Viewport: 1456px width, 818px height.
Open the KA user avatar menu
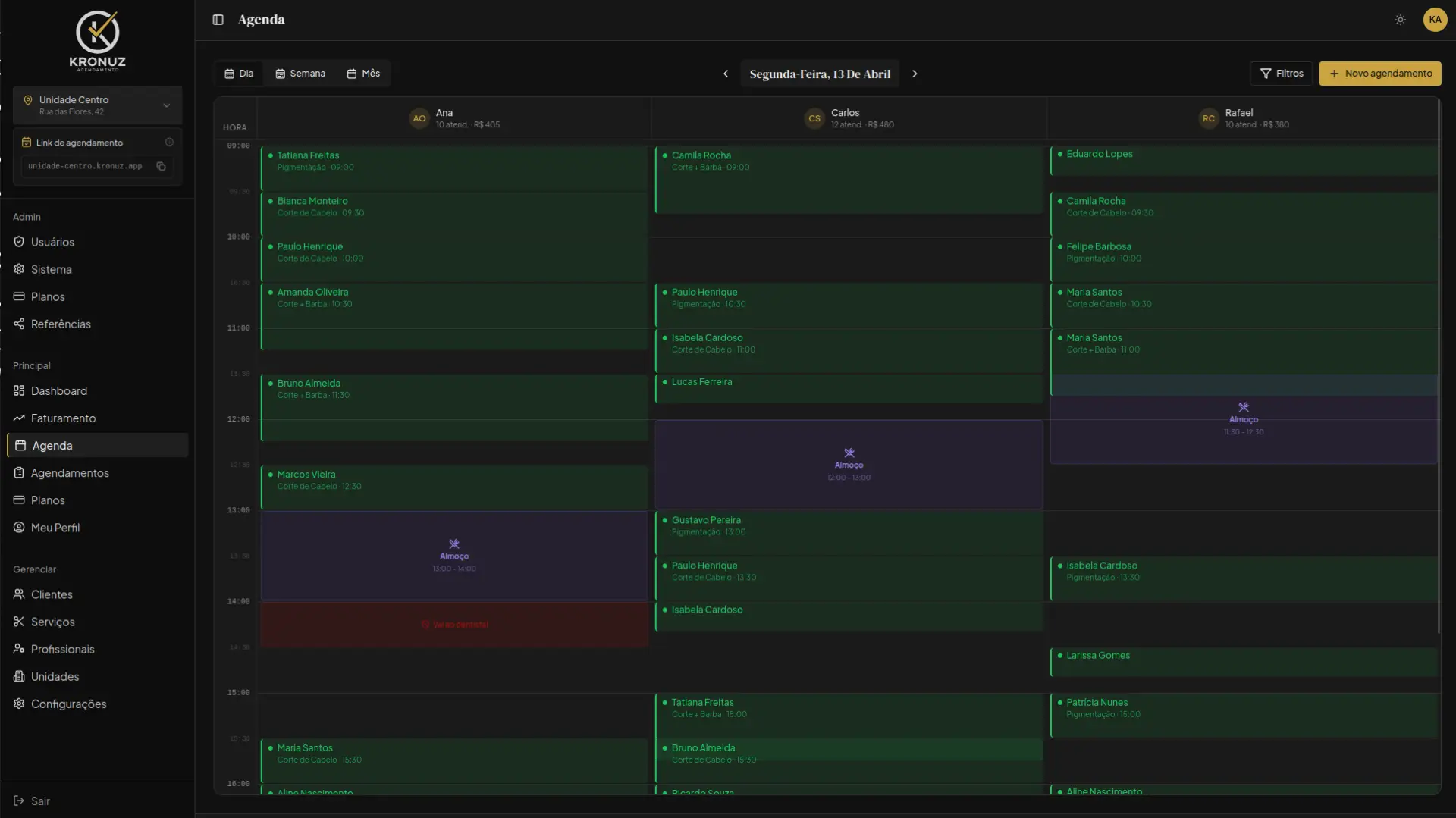click(x=1435, y=20)
